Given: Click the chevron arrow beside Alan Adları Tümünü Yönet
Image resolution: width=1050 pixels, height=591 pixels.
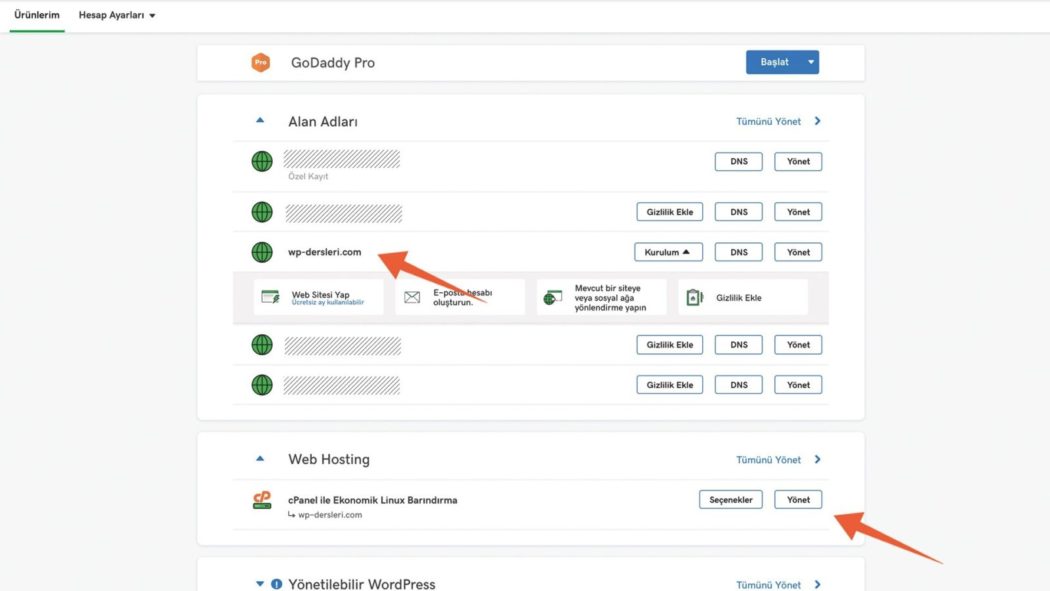Looking at the screenshot, I should tap(818, 121).
